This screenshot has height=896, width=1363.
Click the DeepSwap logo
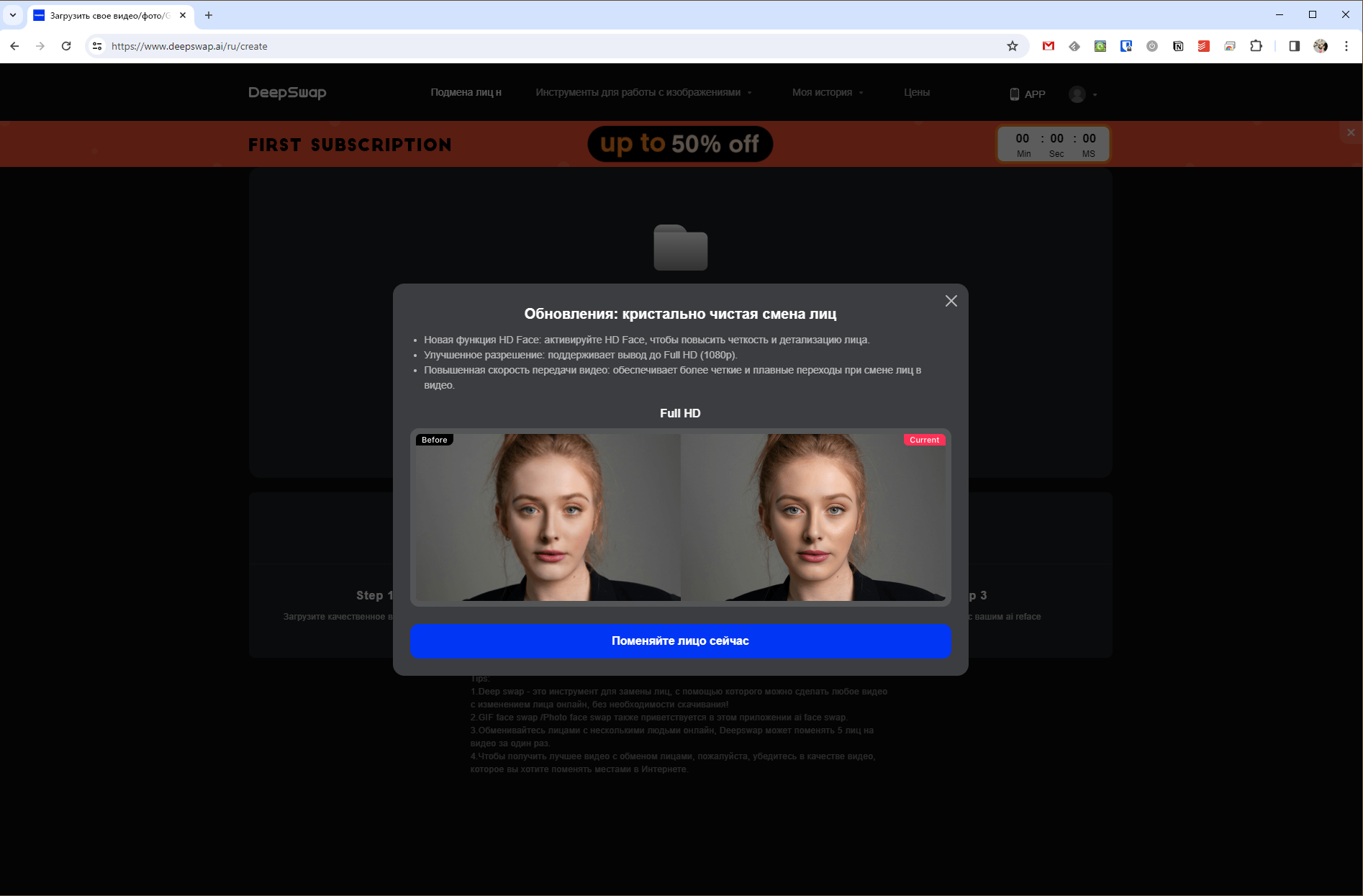(x=287, y=92)
